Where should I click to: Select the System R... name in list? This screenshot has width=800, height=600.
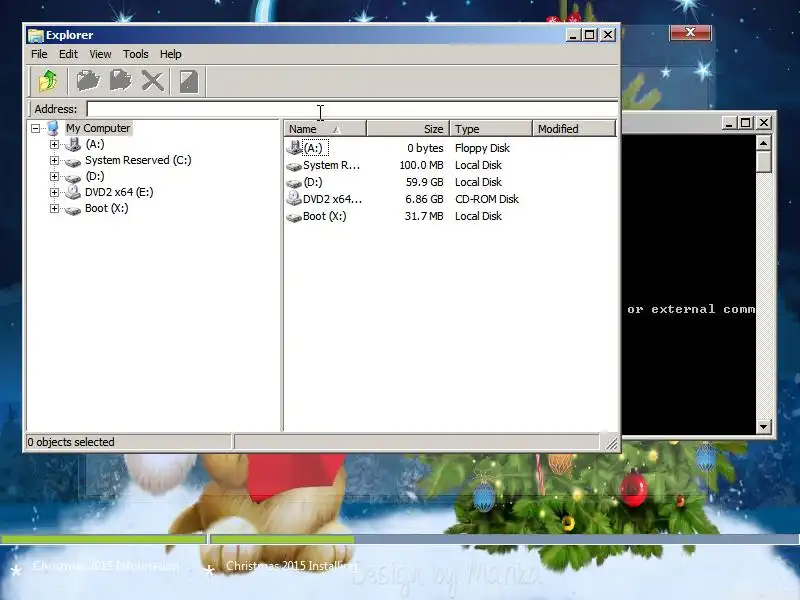(x=331, y=165)
